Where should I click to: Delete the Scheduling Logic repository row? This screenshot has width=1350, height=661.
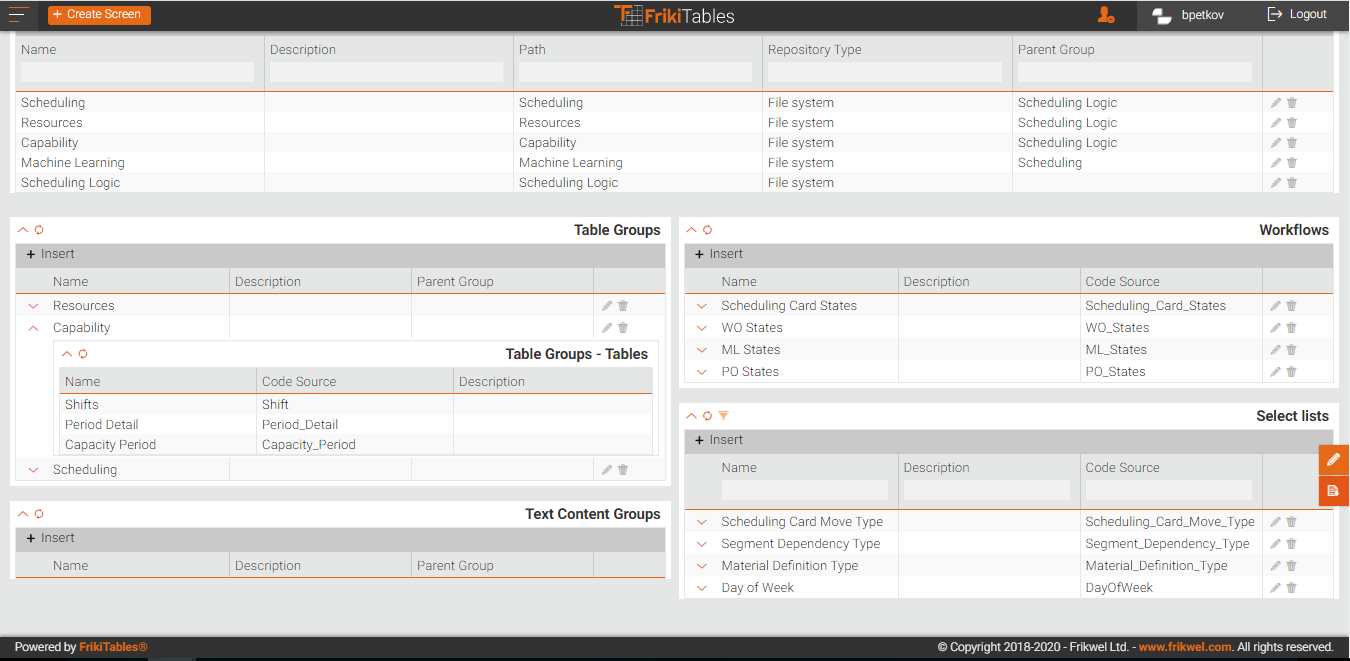click(x=1292, y=183)
